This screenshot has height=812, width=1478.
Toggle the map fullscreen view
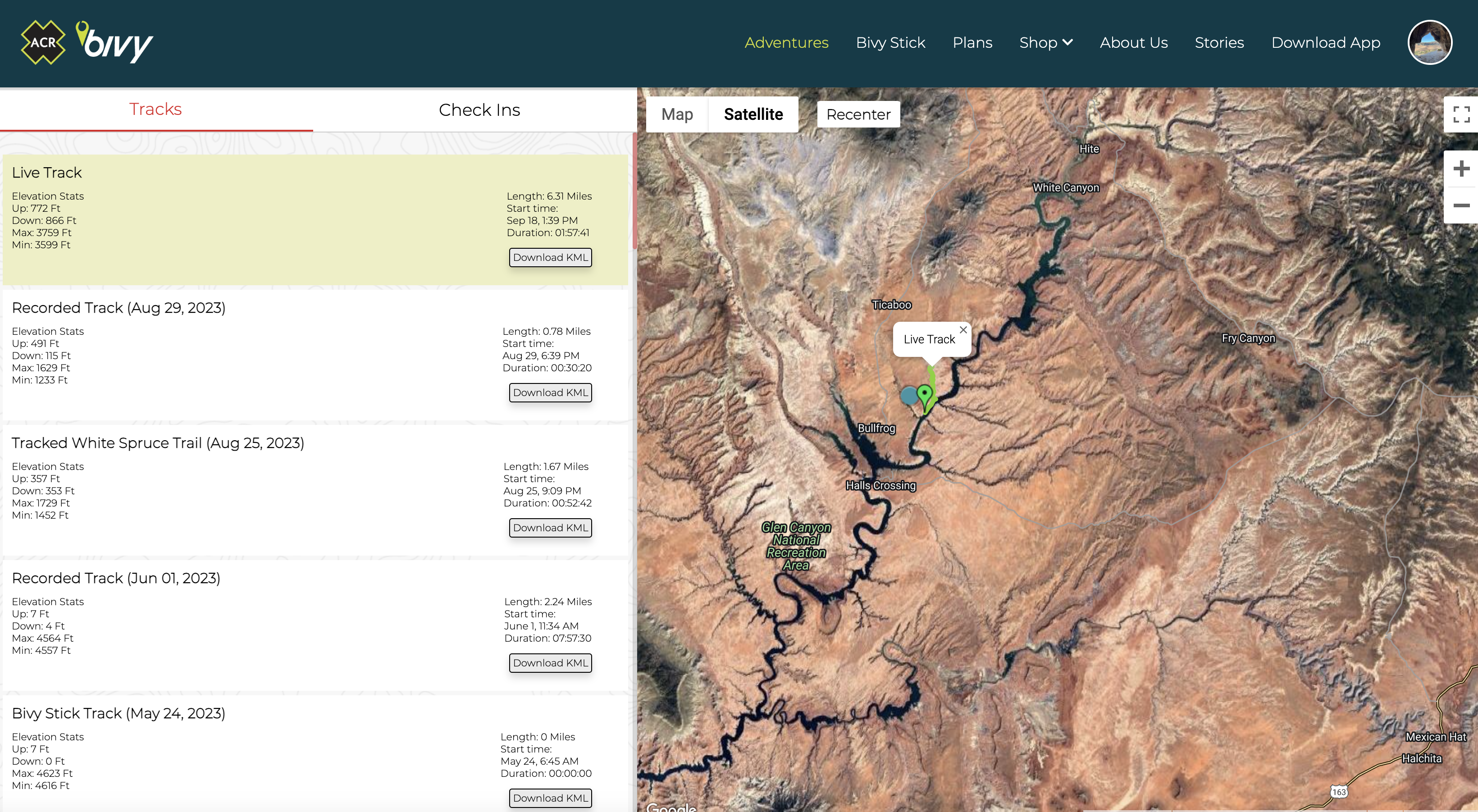pos(1461,114)
